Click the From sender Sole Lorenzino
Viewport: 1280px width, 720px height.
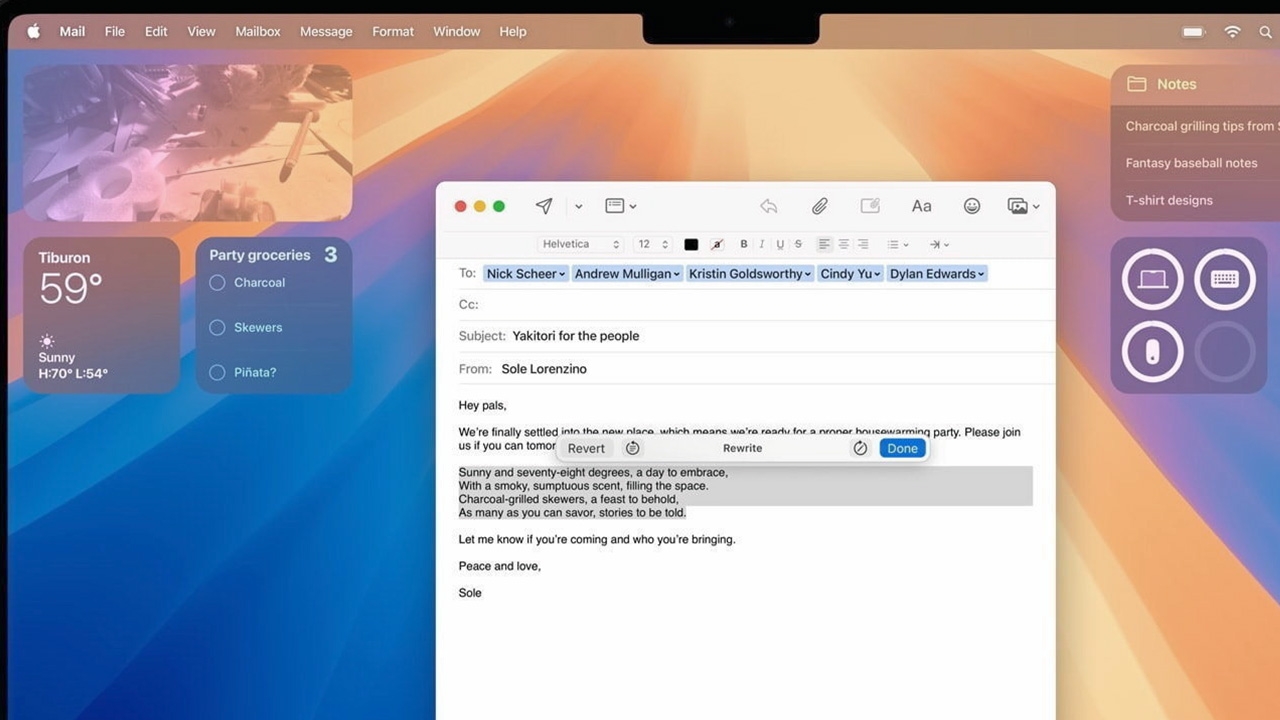544,369
